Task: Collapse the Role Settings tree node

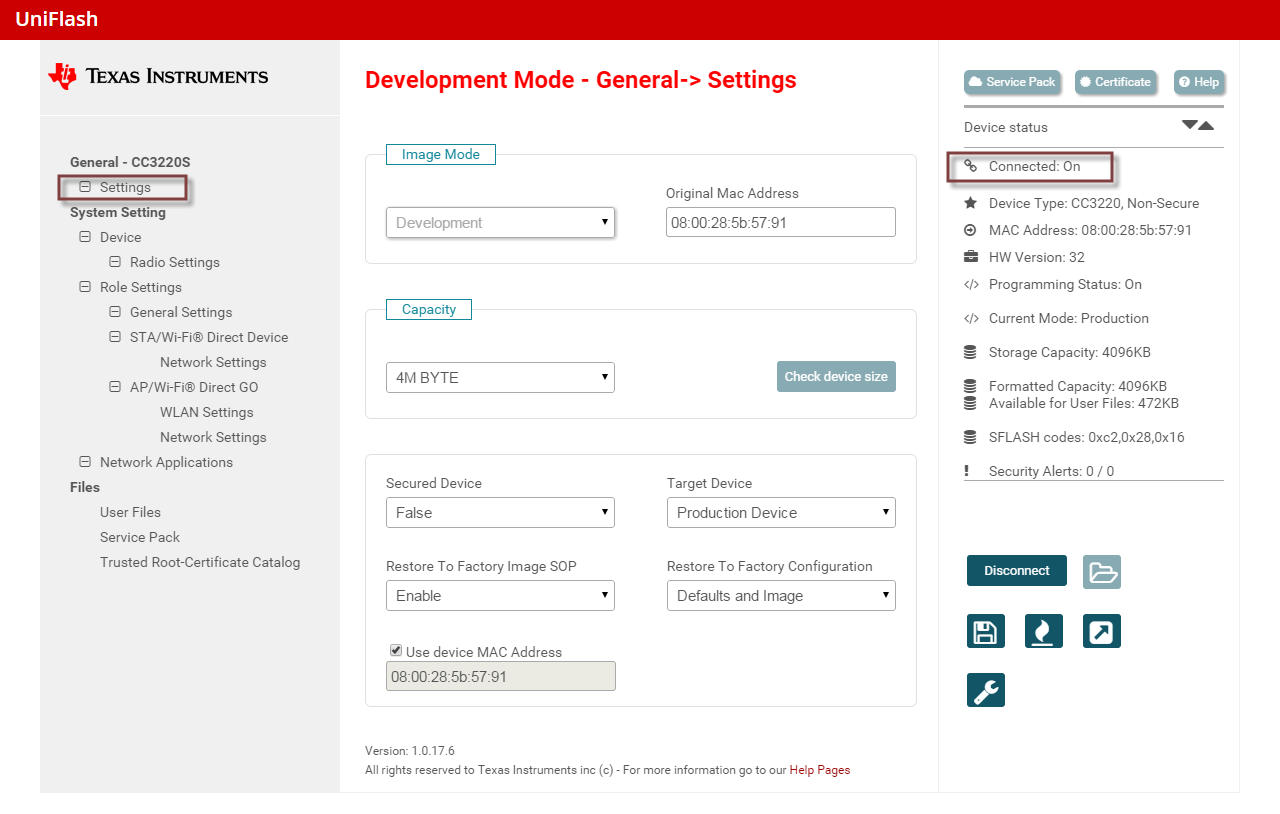Action: (x=85, y=287)
